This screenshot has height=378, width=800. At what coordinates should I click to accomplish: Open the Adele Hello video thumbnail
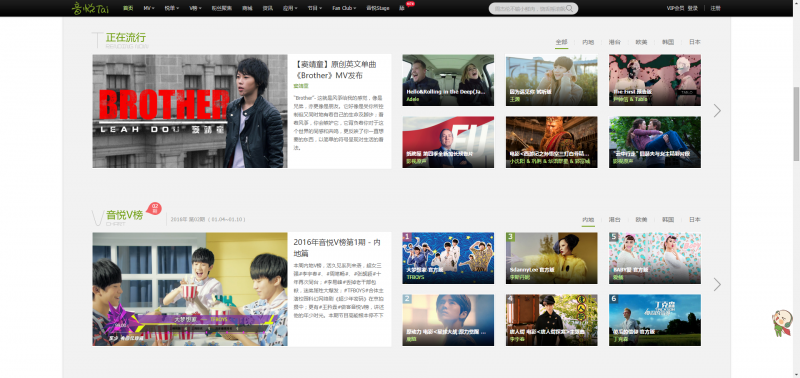click(x=448, y=80)
